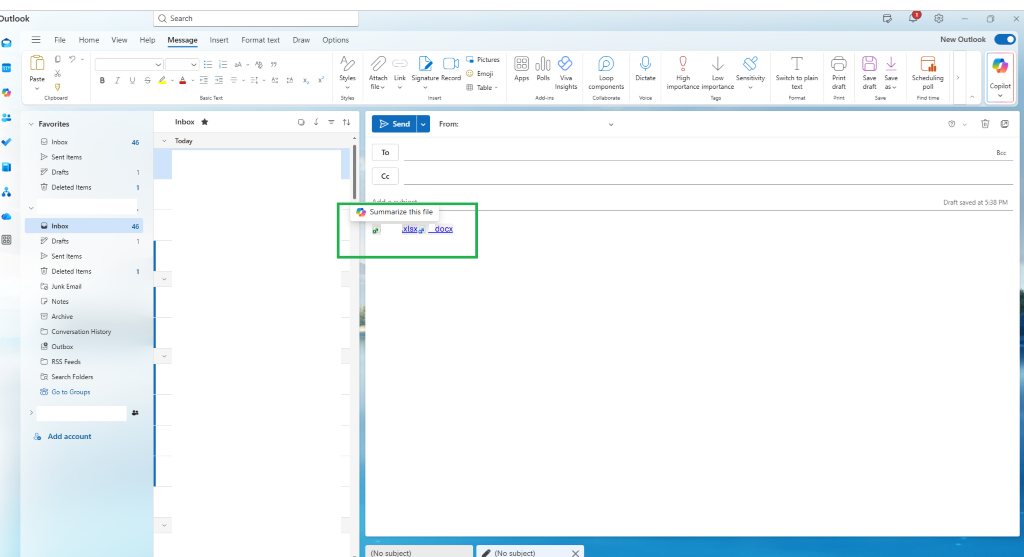Toggle Bold formatting
Viewport: 1024px width, 557px height.
pyautogui.click(x=102, y=80)
